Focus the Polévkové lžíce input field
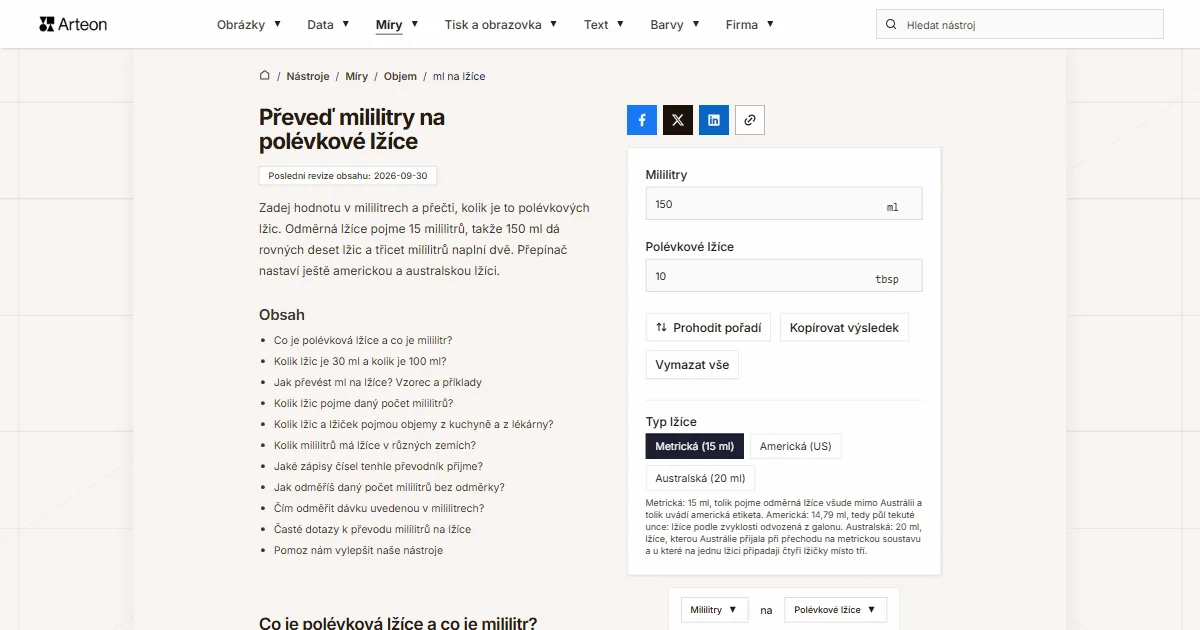 (x=784, y=276)
